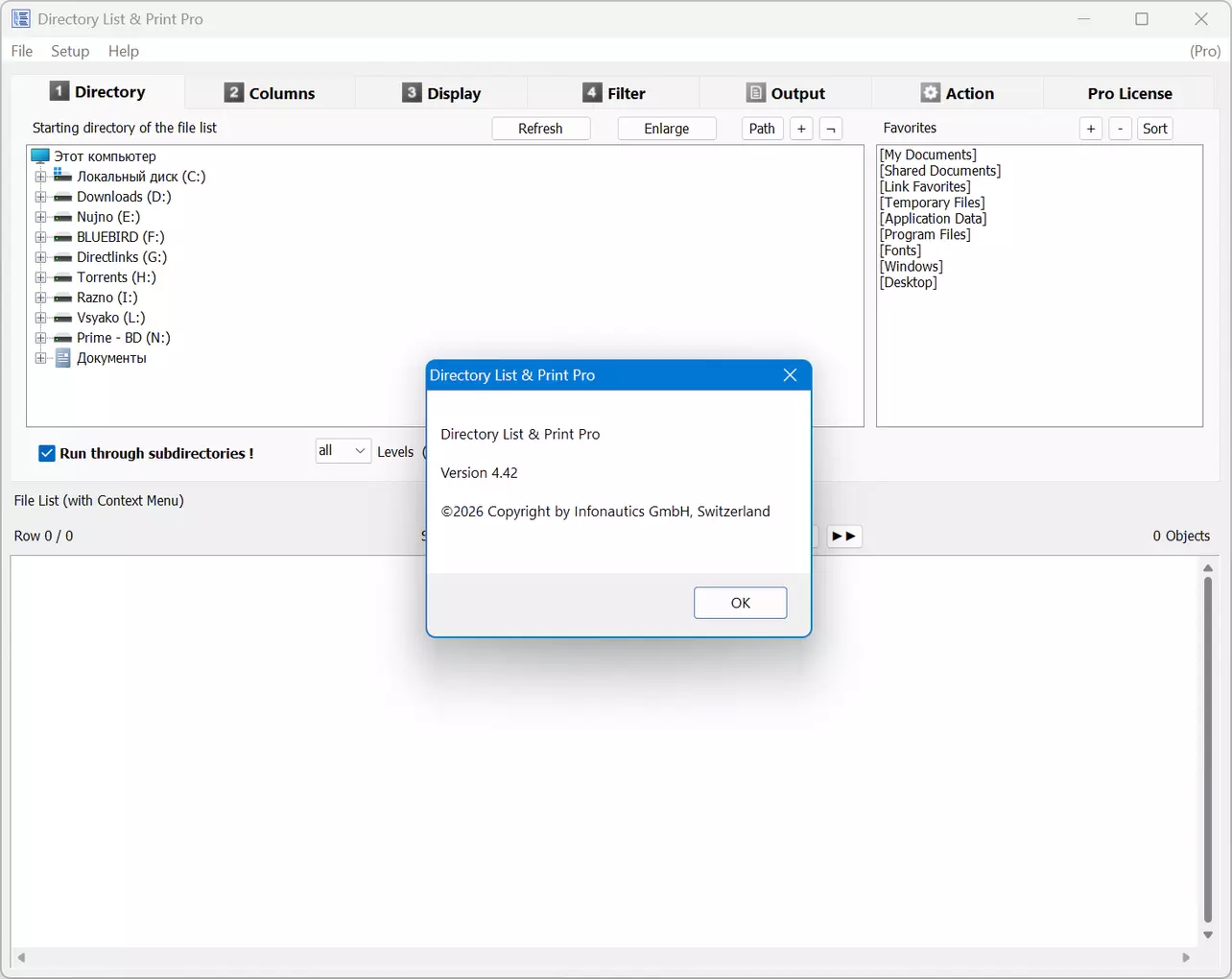
Task: Click the Directory List & Print Pro app icon
Action: click(x=21, y=19)
